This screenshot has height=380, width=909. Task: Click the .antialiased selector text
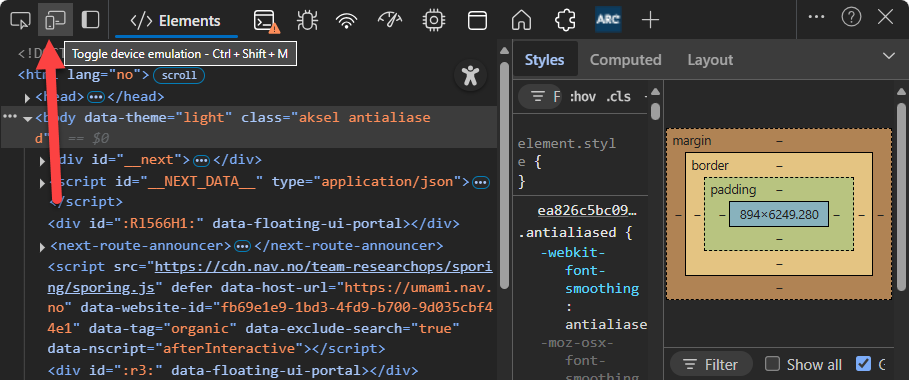[566, 233]
